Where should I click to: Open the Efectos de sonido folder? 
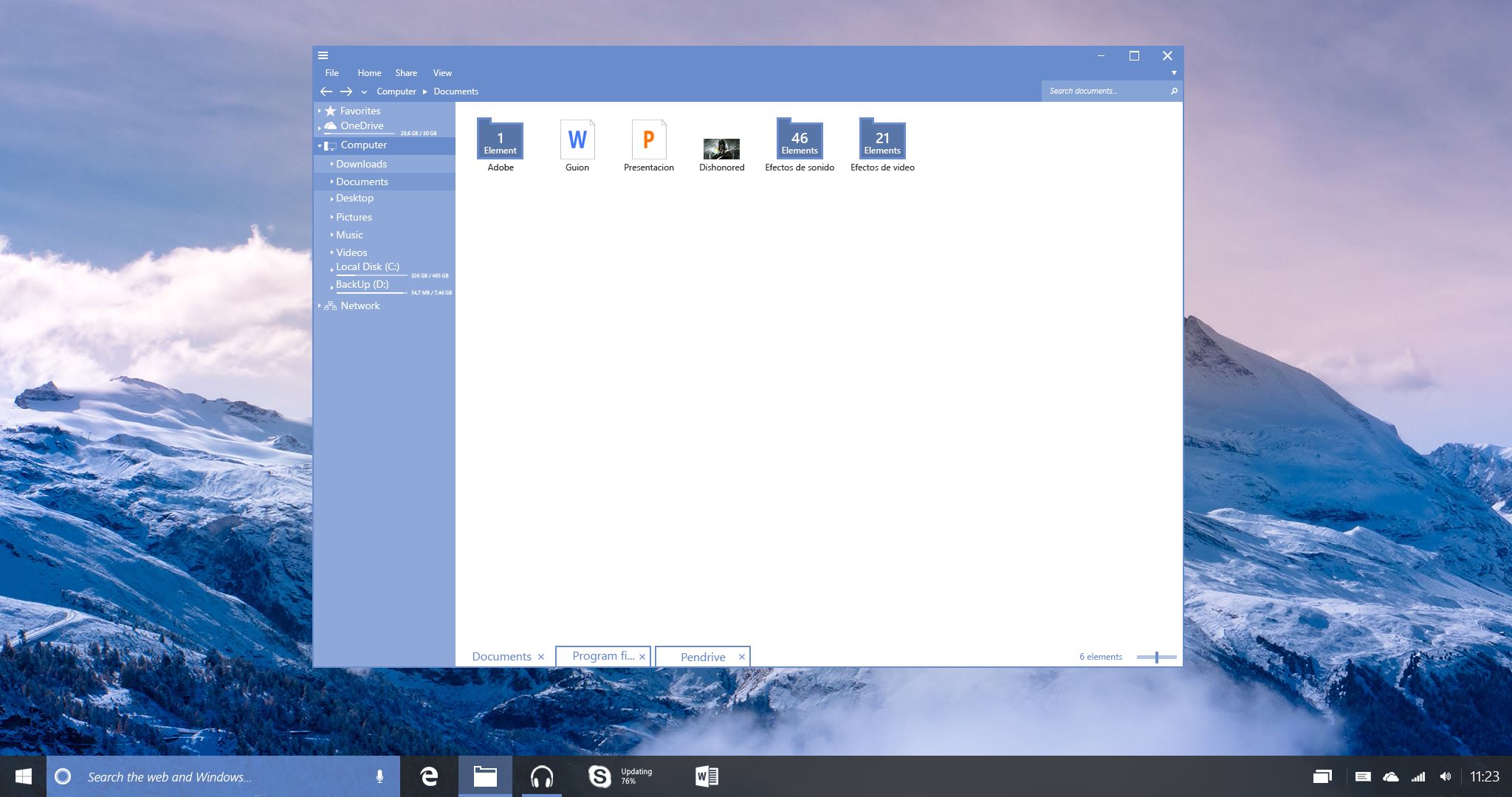pos(799,139)
